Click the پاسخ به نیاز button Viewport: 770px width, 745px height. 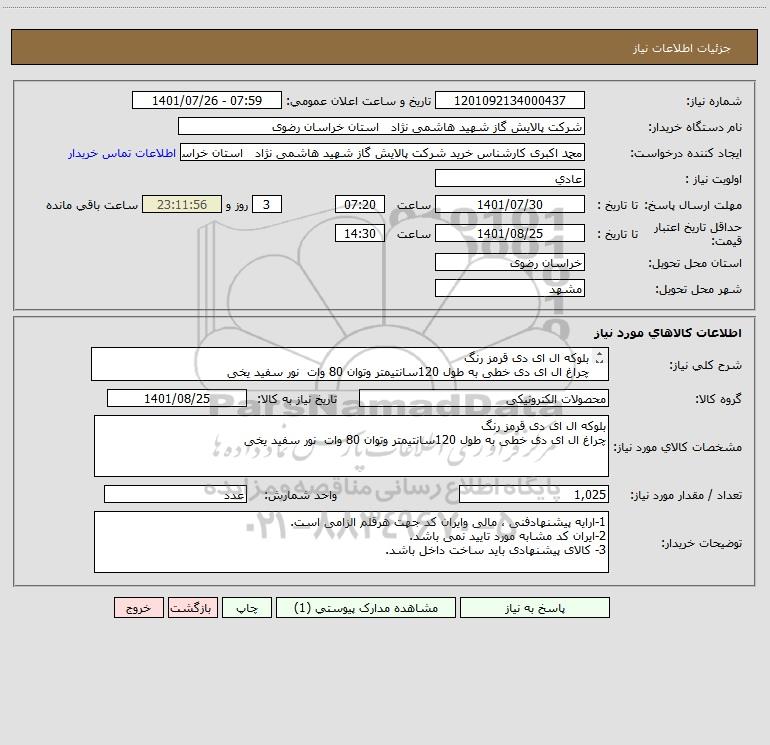[x=535, y=607]
